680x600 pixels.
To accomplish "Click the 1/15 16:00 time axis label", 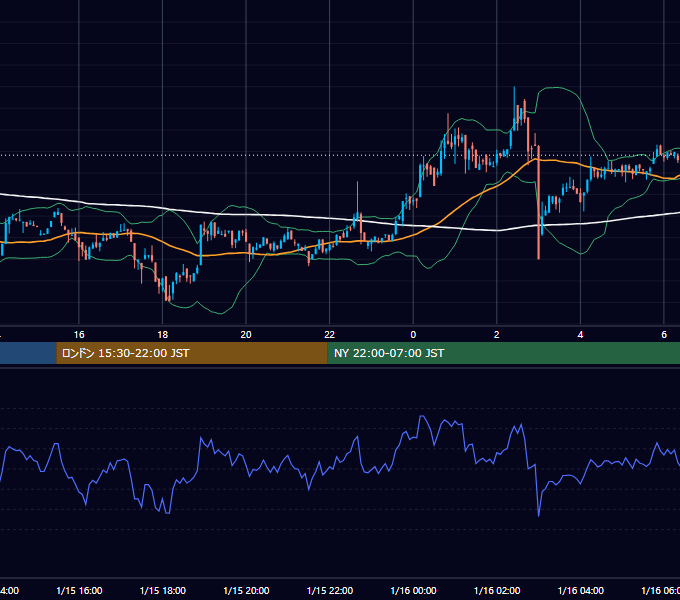I will [x=79, y=591].
